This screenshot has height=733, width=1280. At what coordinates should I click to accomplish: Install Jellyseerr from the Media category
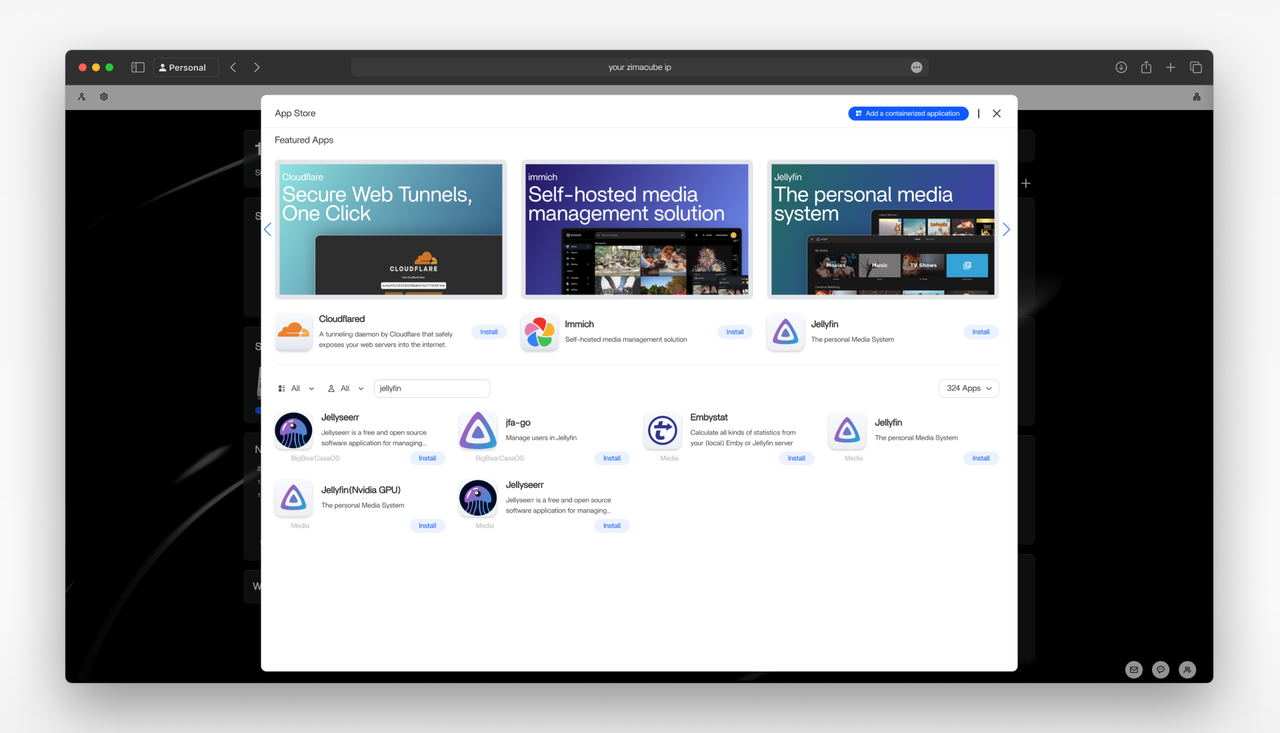click(x=612, y=525)
